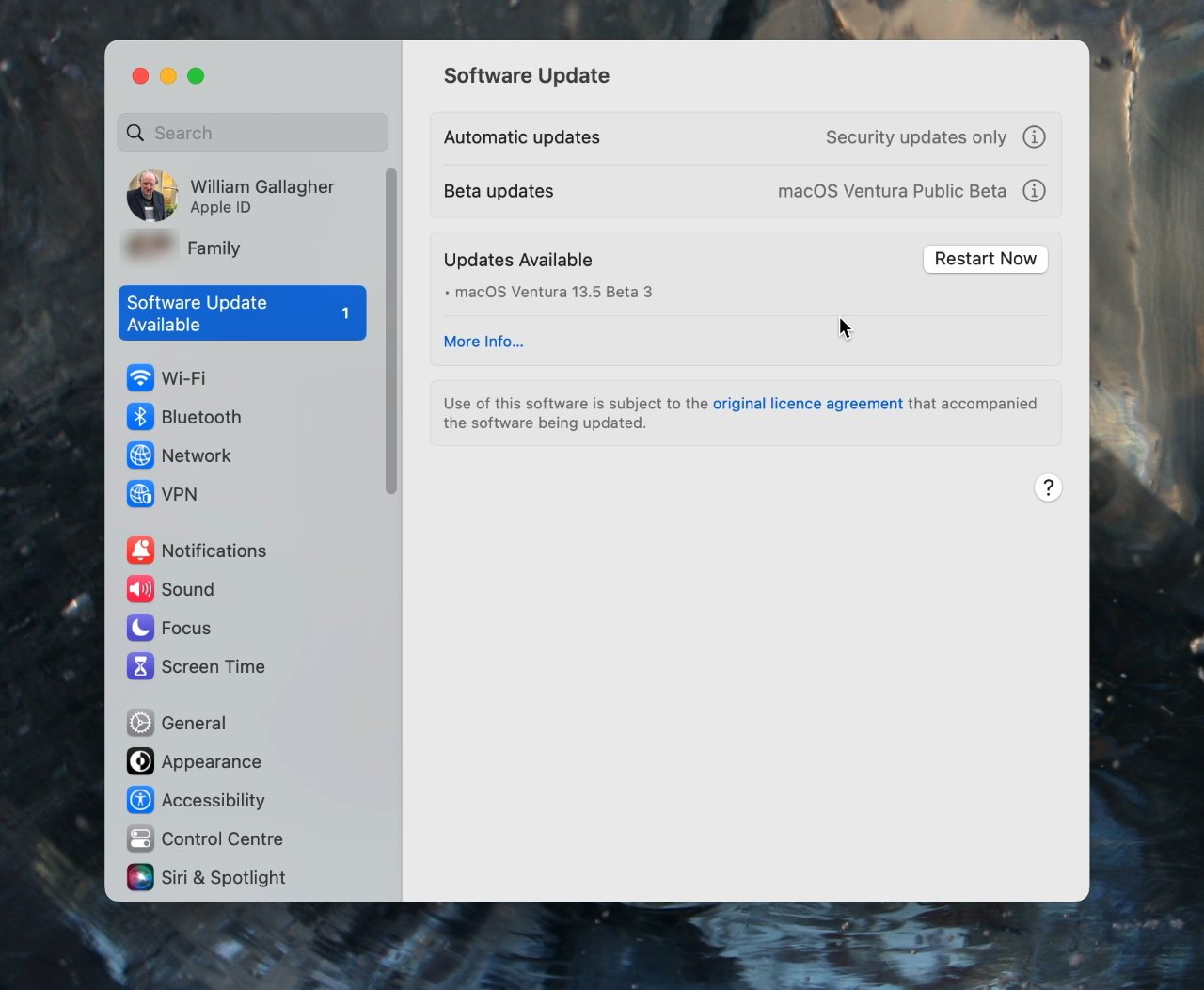Click the Search field in sidebar
The height and width of the screenshot is (990, 1204).
[x=252, y=133]
